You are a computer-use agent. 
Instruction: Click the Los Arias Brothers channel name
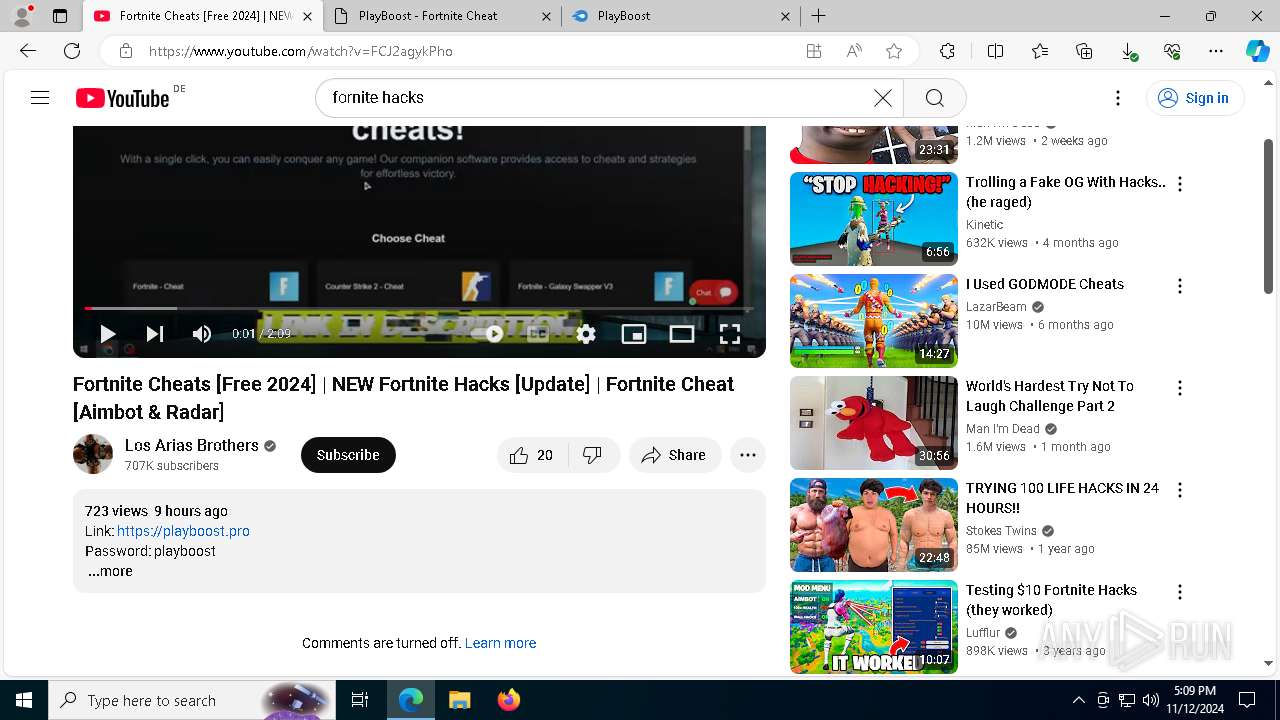click(192, 445)
